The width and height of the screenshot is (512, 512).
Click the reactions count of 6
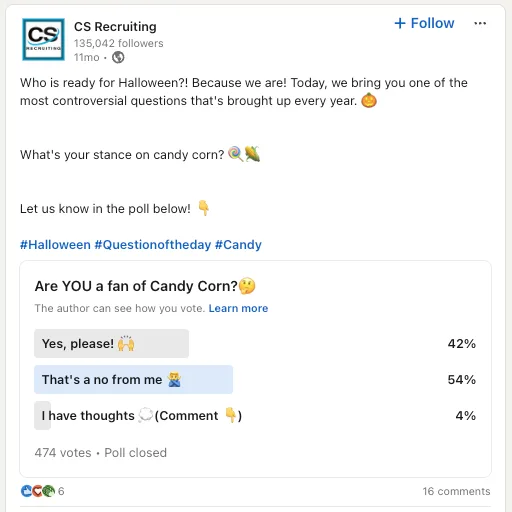tap(61, 491)
